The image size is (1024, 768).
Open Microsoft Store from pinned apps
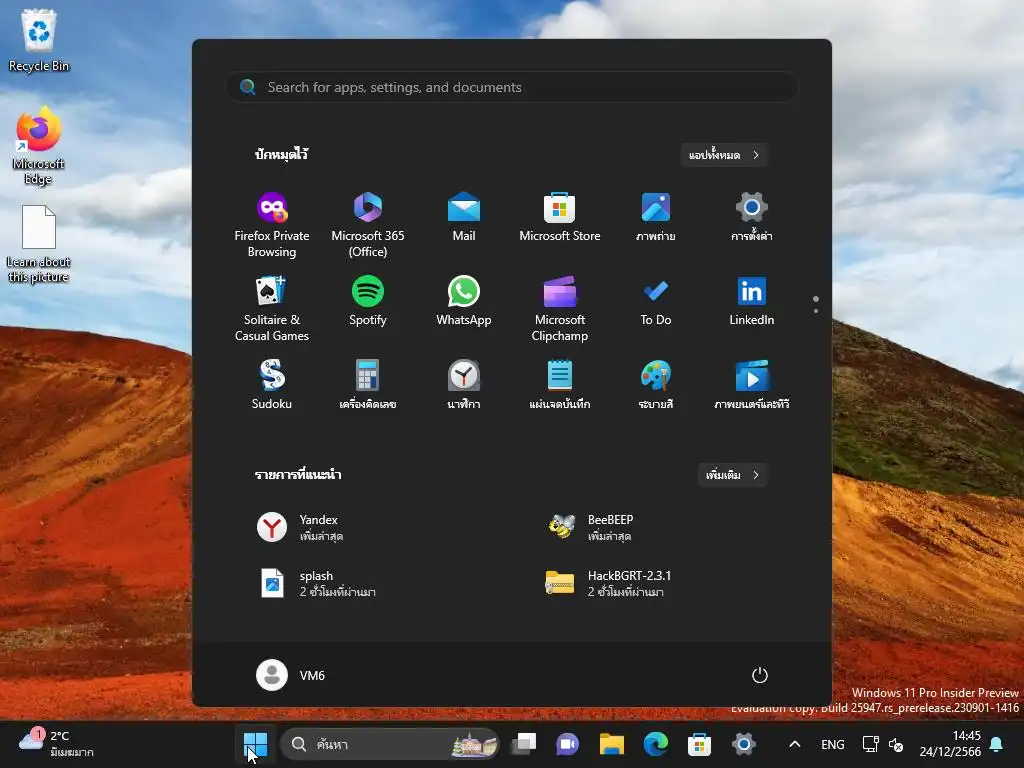click(560, 218)
